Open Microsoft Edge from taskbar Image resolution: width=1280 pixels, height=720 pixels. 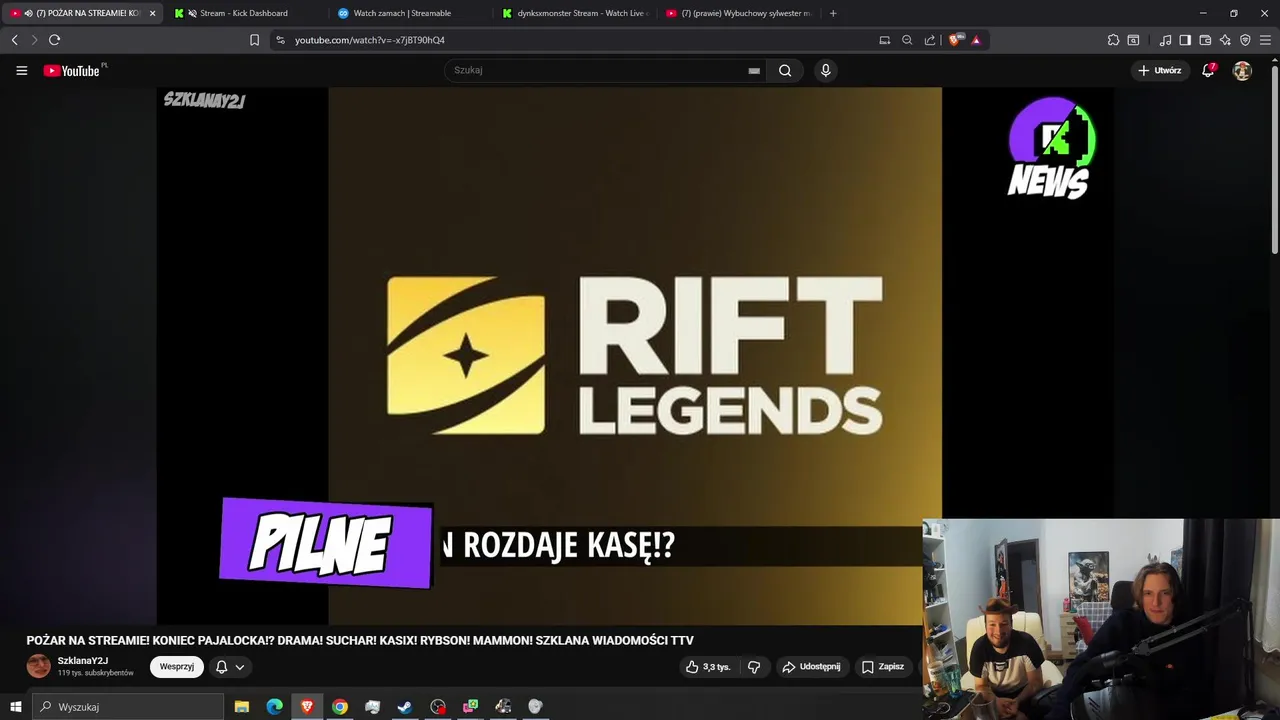click(274, 707)
